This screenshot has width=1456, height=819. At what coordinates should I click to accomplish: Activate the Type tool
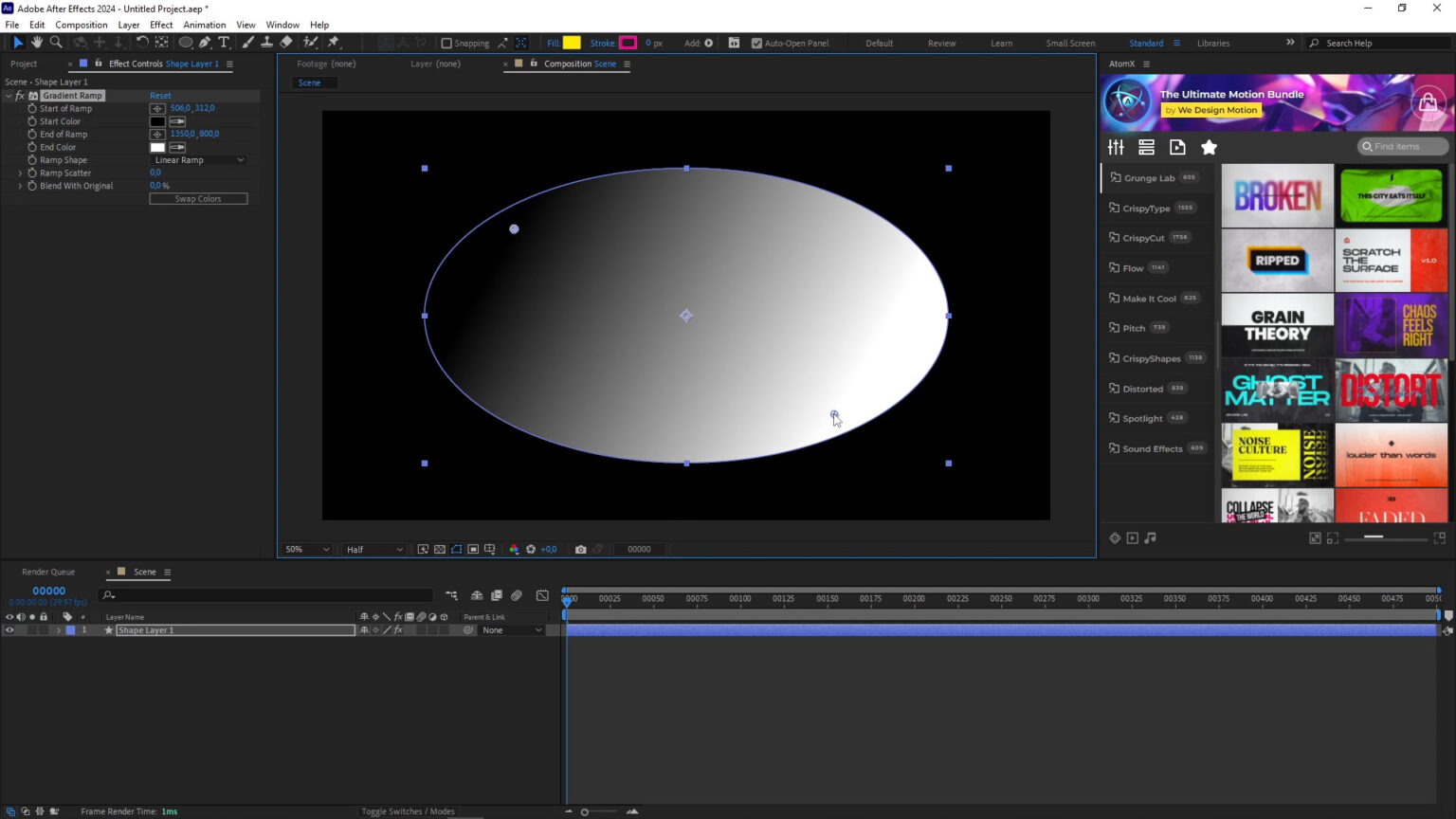[224, 42]
